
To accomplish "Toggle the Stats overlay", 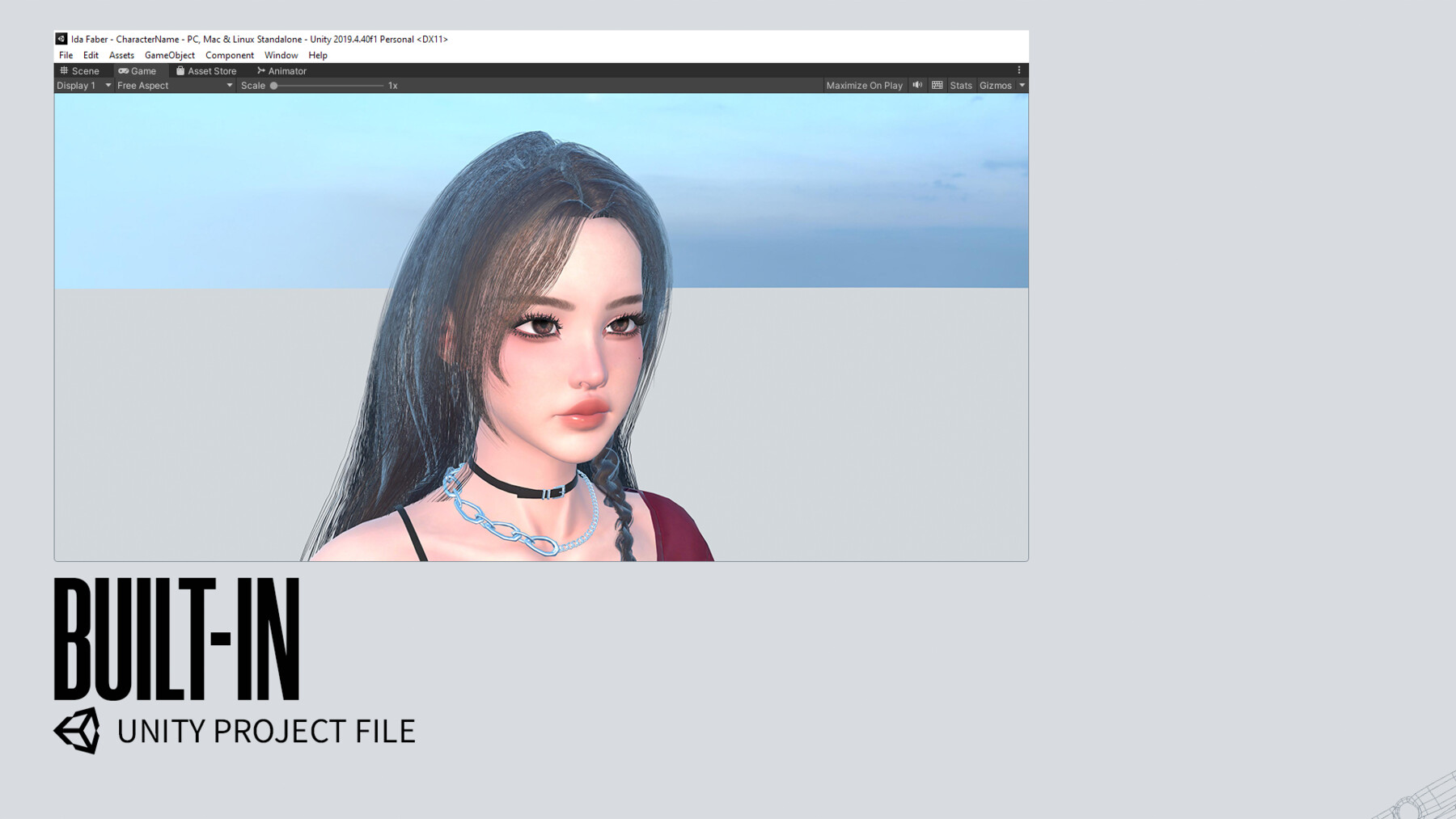I will 961,86.
